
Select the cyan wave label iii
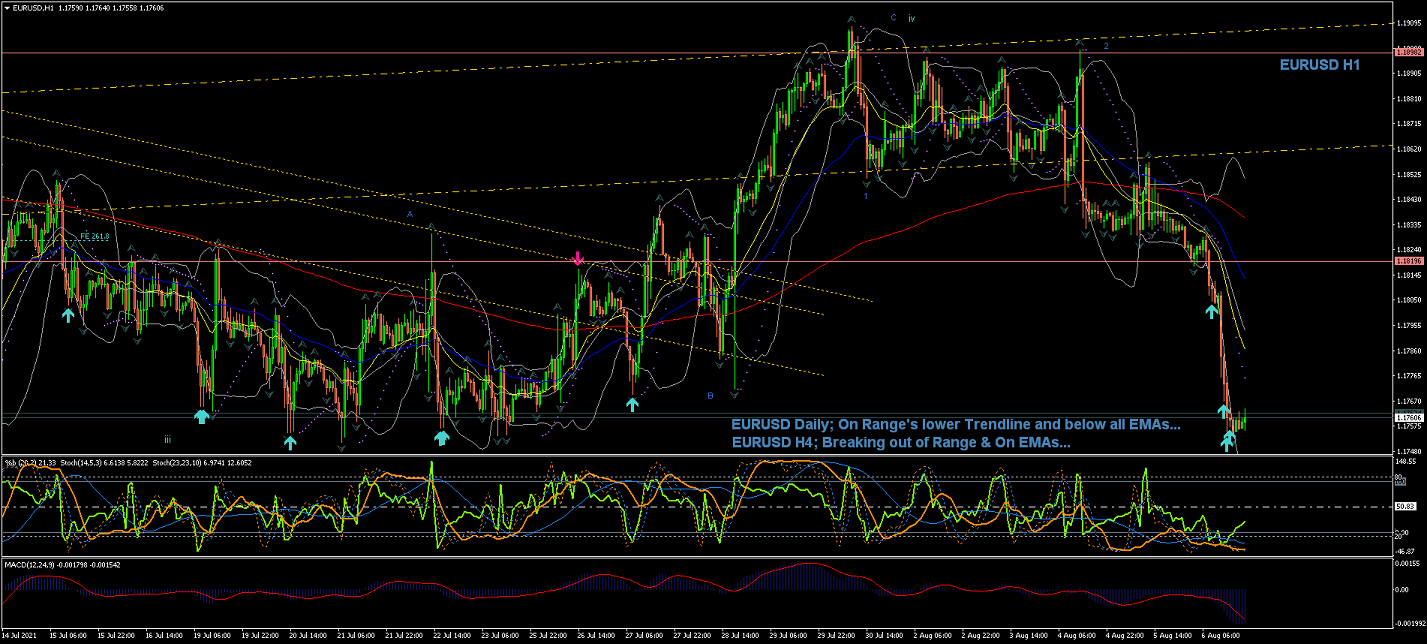pos(168,438)
